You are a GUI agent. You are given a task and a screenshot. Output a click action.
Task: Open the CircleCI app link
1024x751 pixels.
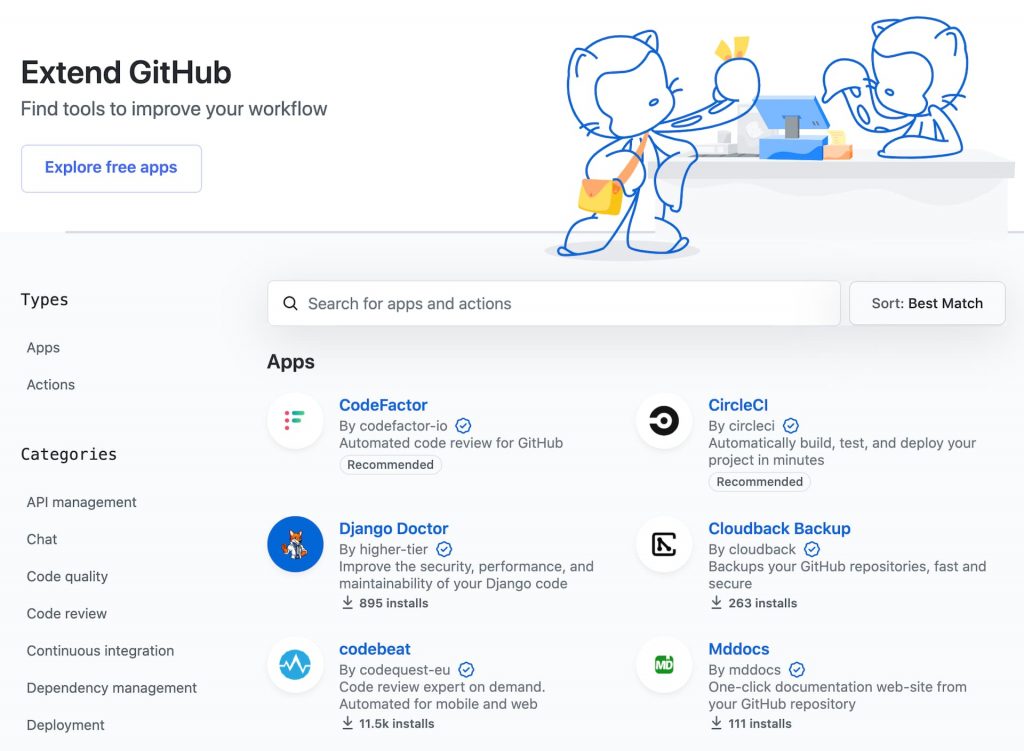tap(738, 405)
